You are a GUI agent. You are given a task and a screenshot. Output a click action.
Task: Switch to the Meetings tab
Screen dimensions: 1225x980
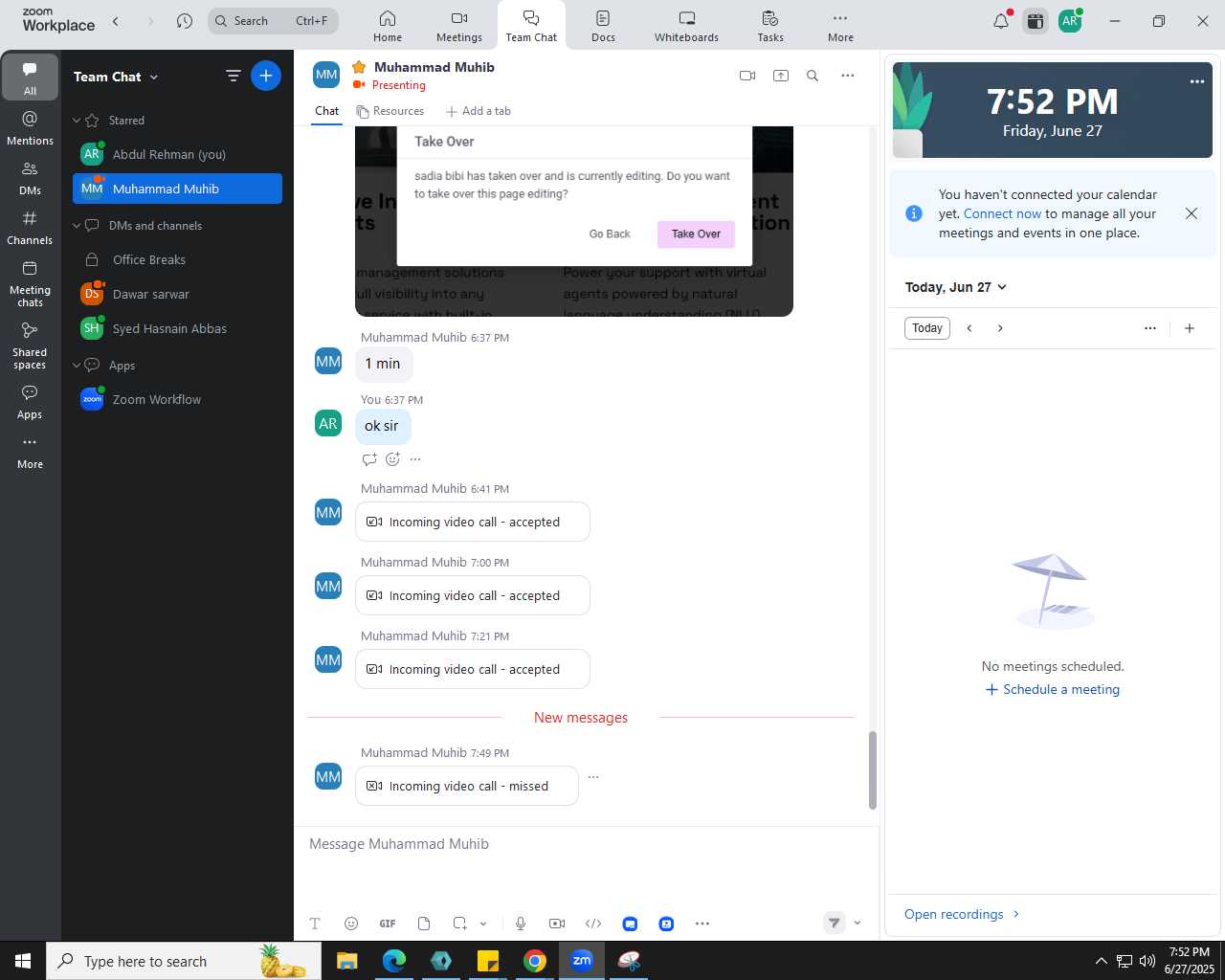pyautogui.click(x=459, y=26)
